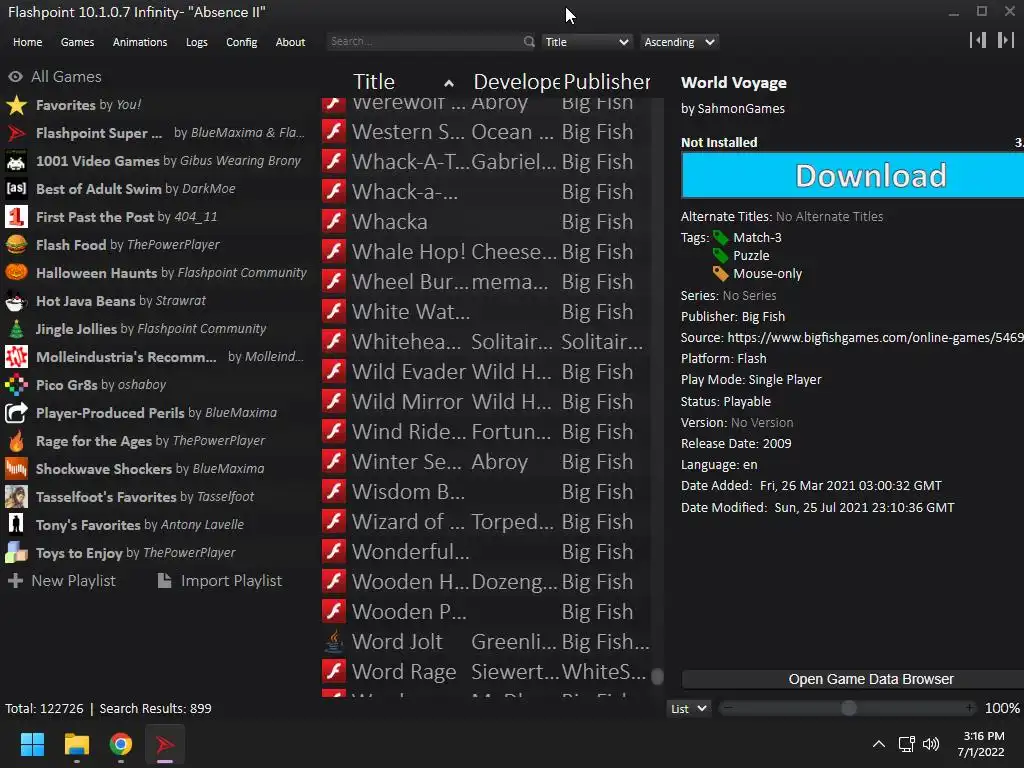Screen dimensions: 1024x768
Task: Click the search magnifier icon
Action: tap(529, 42)
